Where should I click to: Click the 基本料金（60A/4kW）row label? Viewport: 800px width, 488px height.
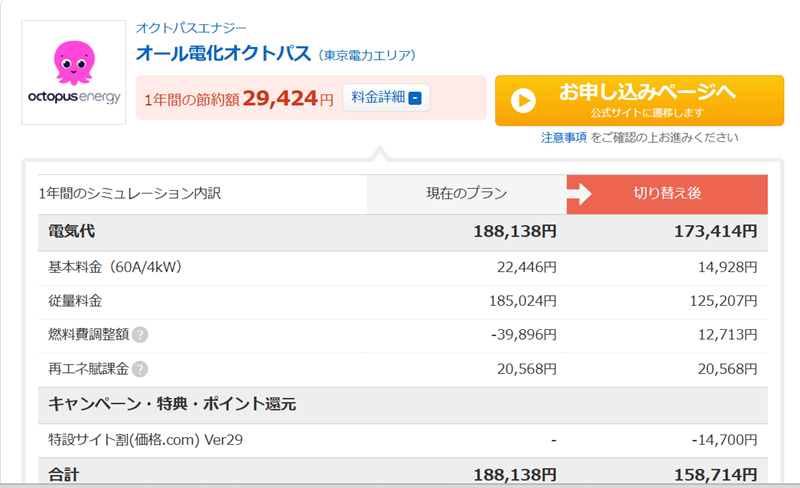coord(115,267)
